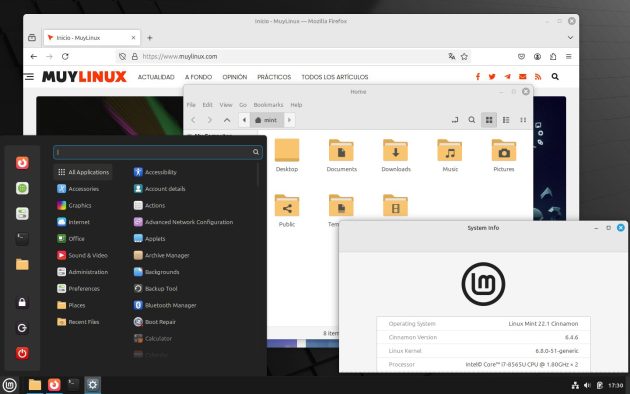Click the network icon in system tray
Image resolution: width=630 pixels, height=394 pixels.
click(575, 386)
